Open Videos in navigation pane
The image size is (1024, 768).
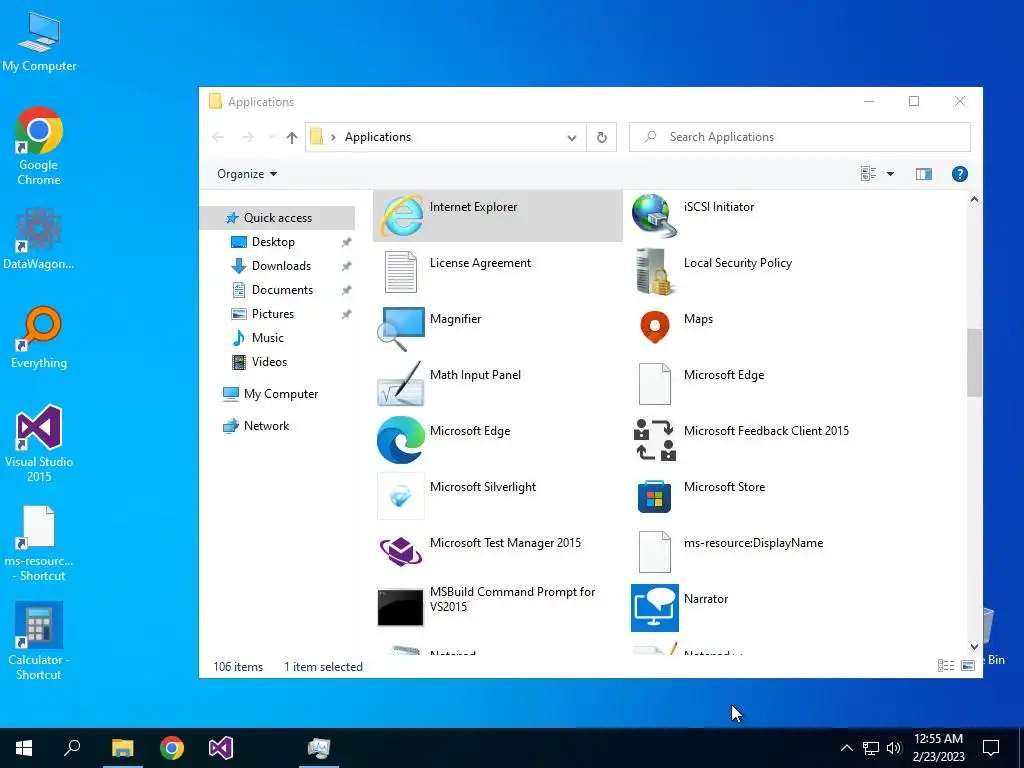(x=269, y=362)
